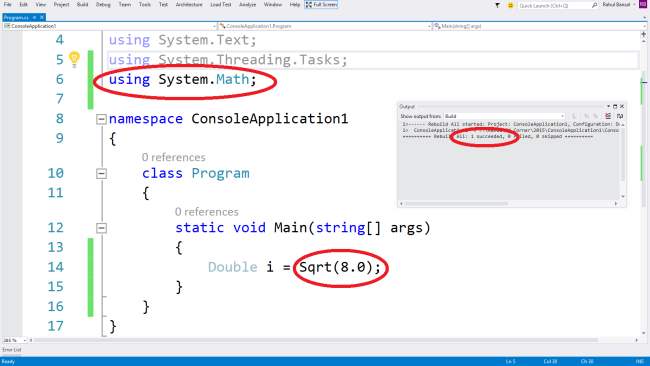Click Find Message in Code icon
This screenshot has width=650, height=366.
pyautogui.click(x=575, y=116)
